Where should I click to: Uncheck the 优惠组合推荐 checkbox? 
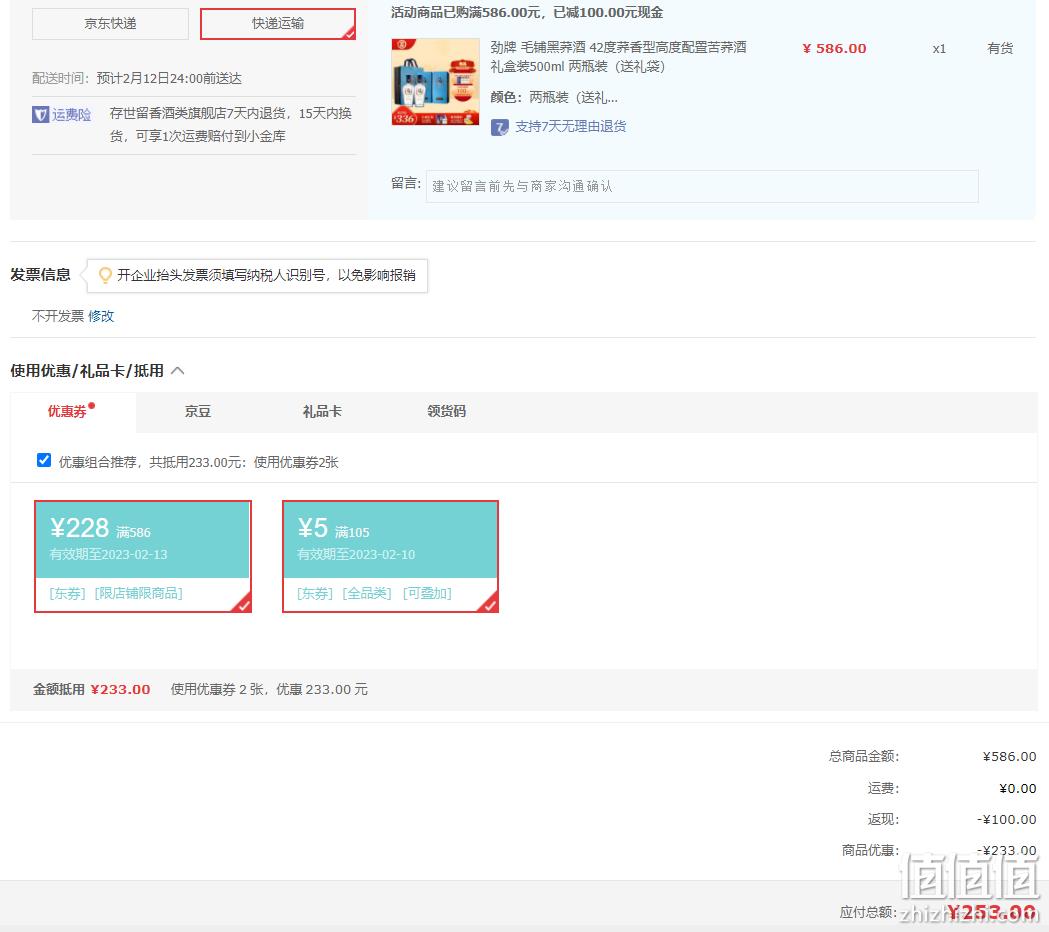point(44,460)
